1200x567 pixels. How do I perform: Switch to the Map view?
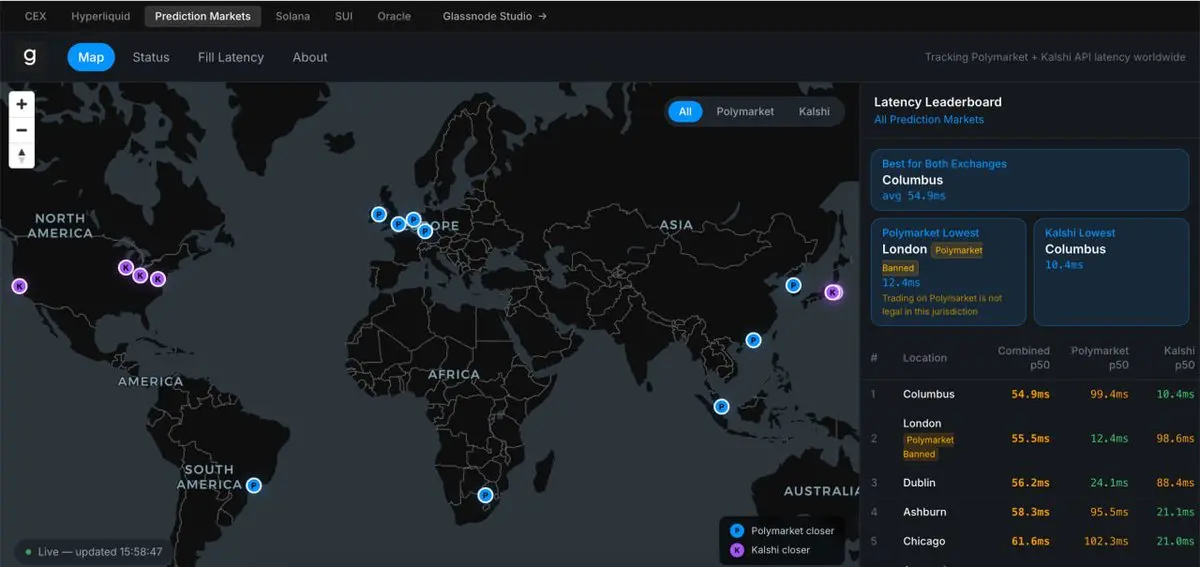click(91, 57)
